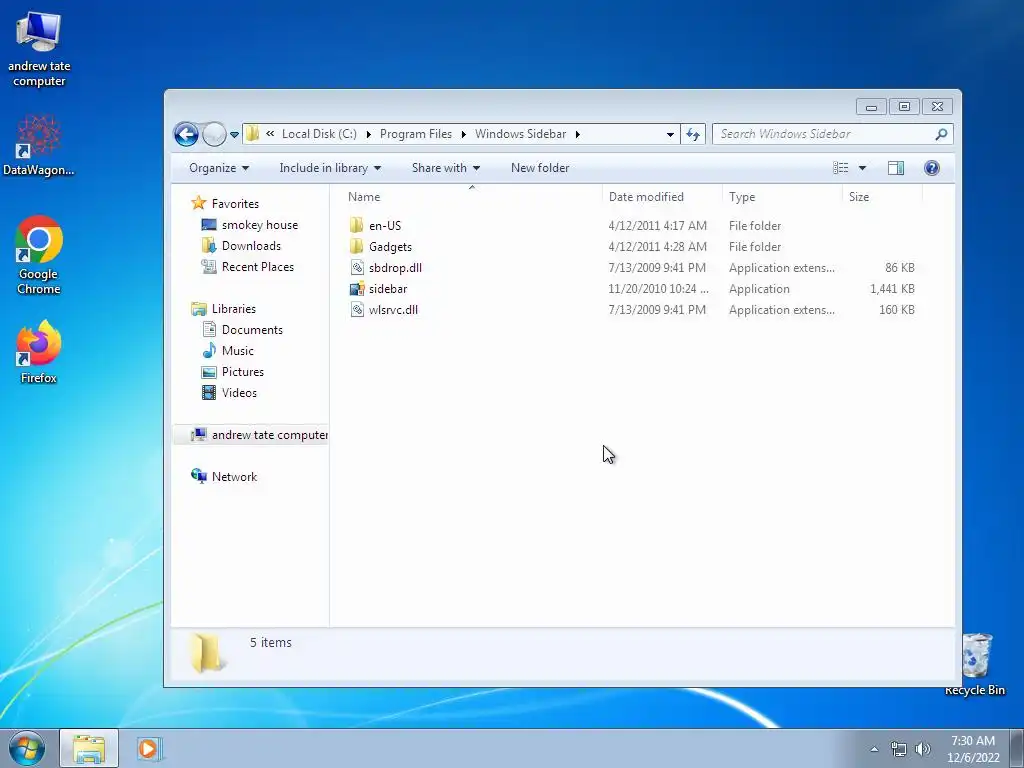Select Local Disk (C:) in breadcrumb
This screenshot has width=1024, height=768.
click(x=319, y=134)
